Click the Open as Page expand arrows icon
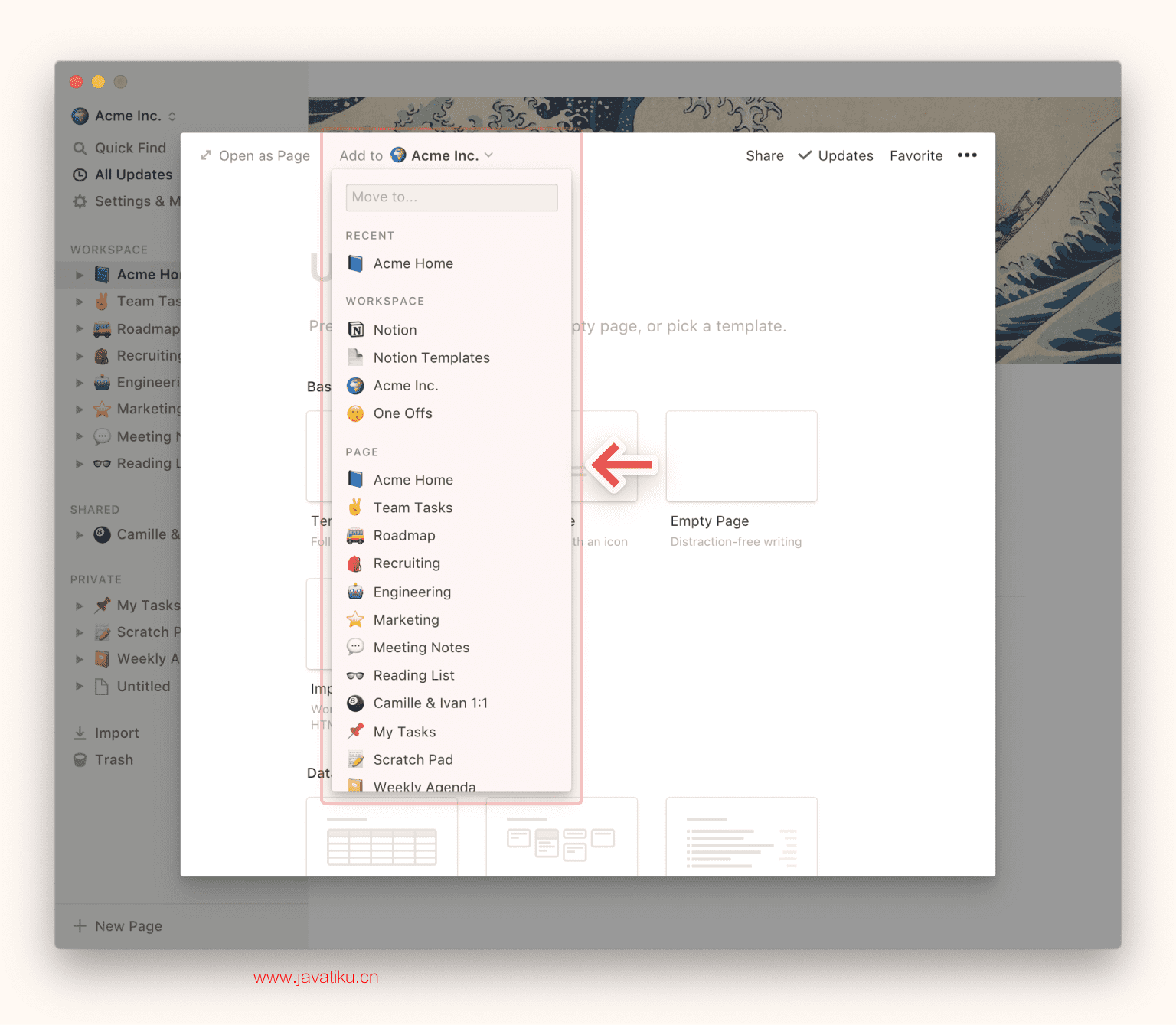Screen dimensions: 1176x1025 pos(205,155)
